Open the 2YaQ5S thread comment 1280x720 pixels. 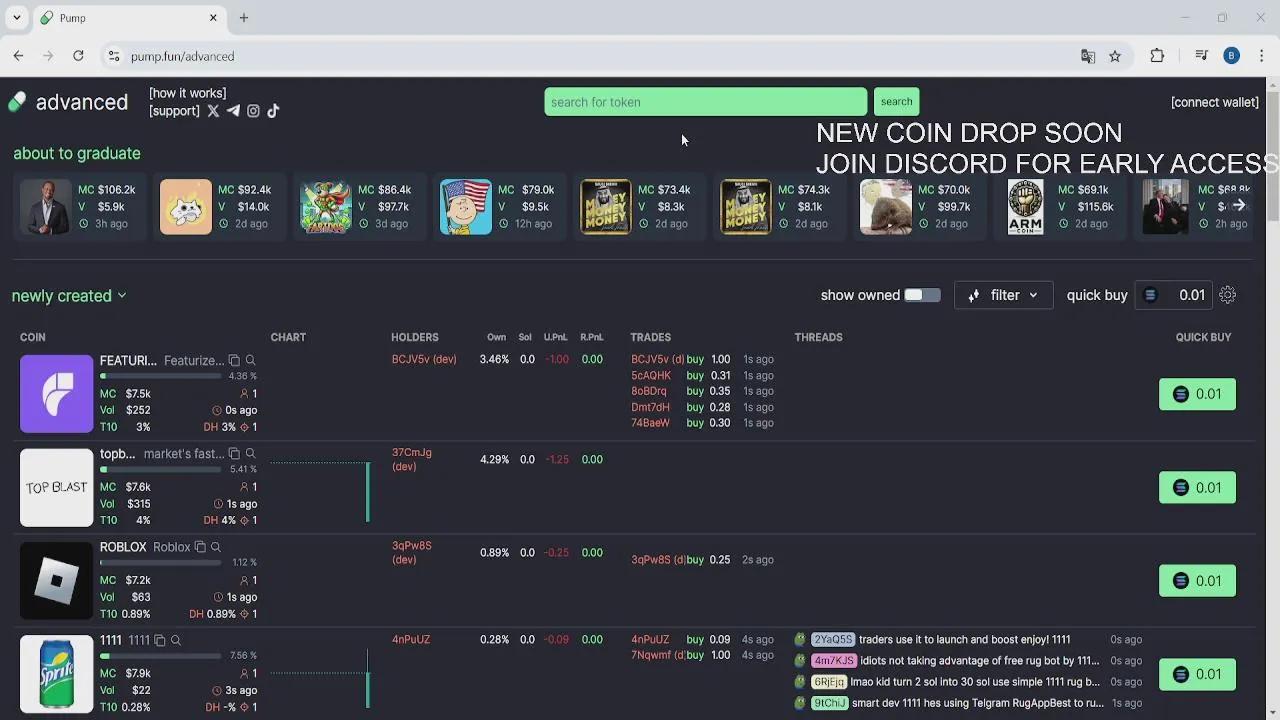coord(968,640)
